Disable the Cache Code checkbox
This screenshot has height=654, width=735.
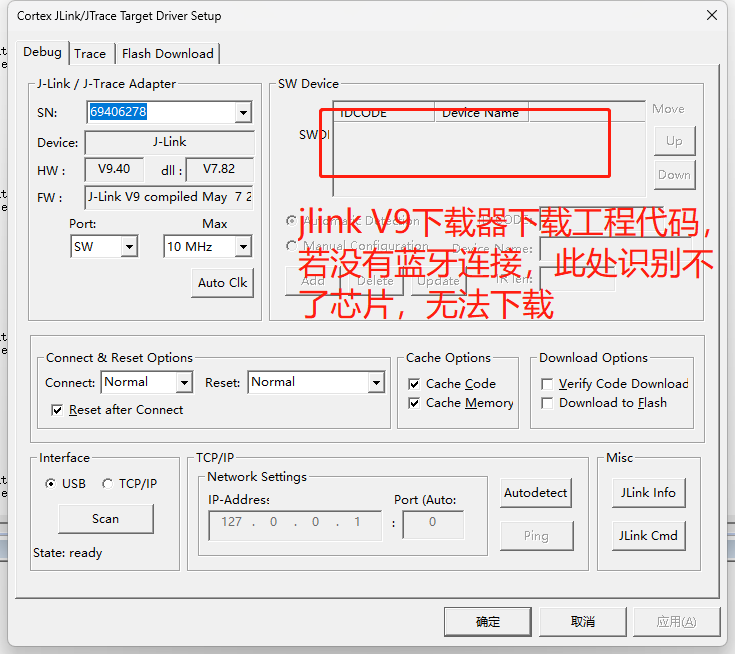point(414,384)
